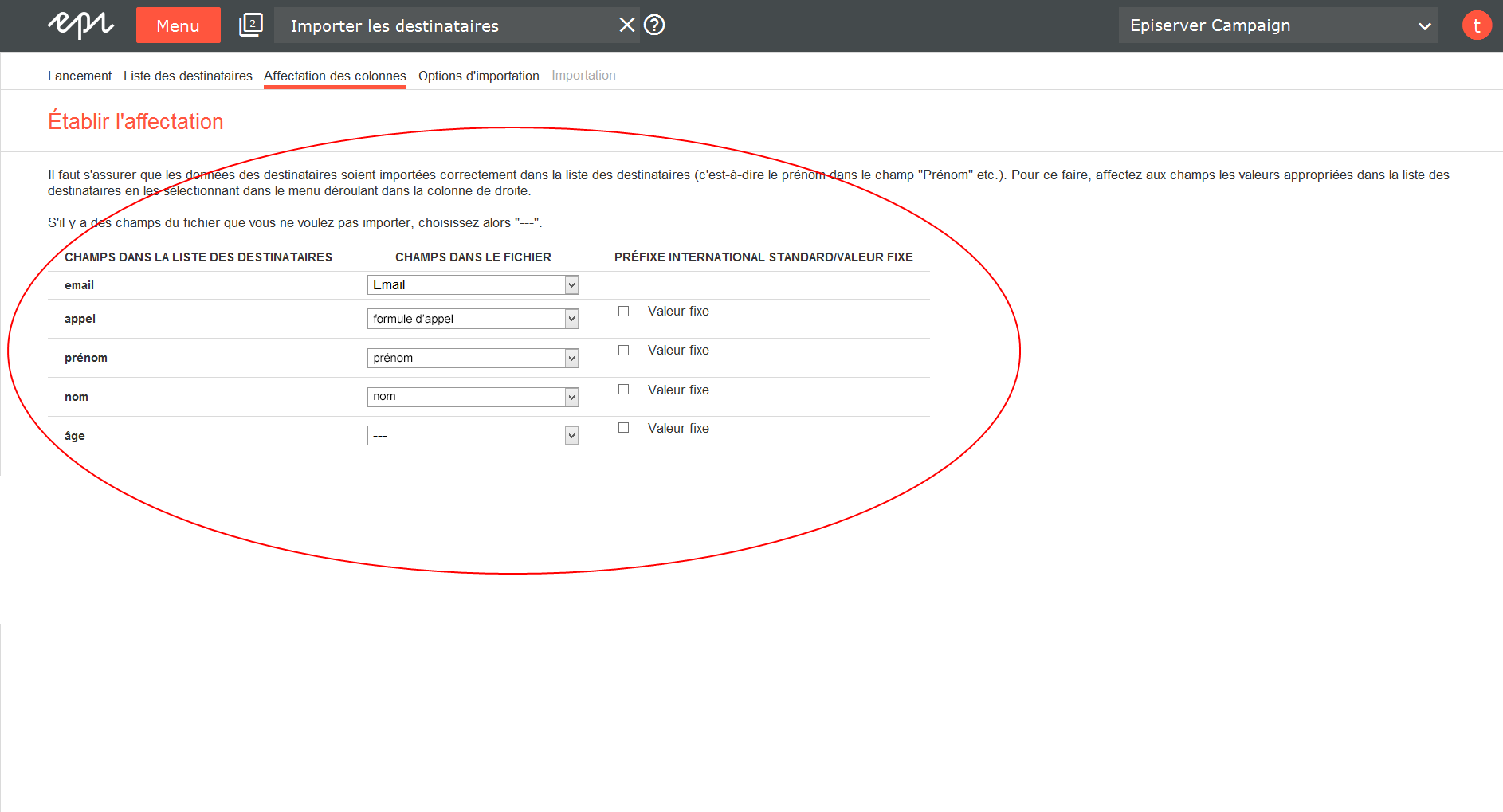1503x812 pixels.
Task: Click 'CHAMPS DANS LA LISTE DES DESTINATAIRES' header
Action: point(198,257)
